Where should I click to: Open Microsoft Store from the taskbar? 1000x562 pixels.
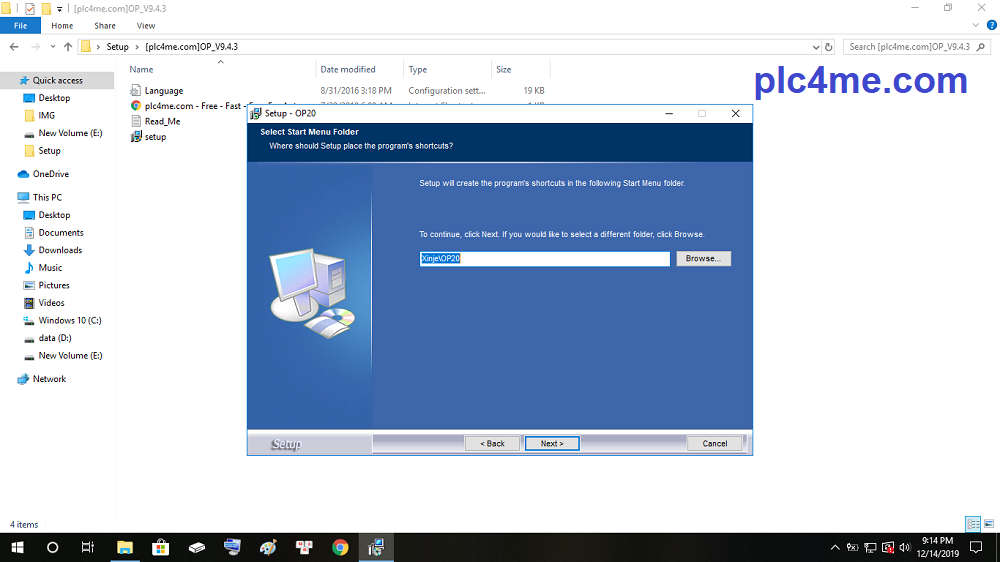pos(160,547)
